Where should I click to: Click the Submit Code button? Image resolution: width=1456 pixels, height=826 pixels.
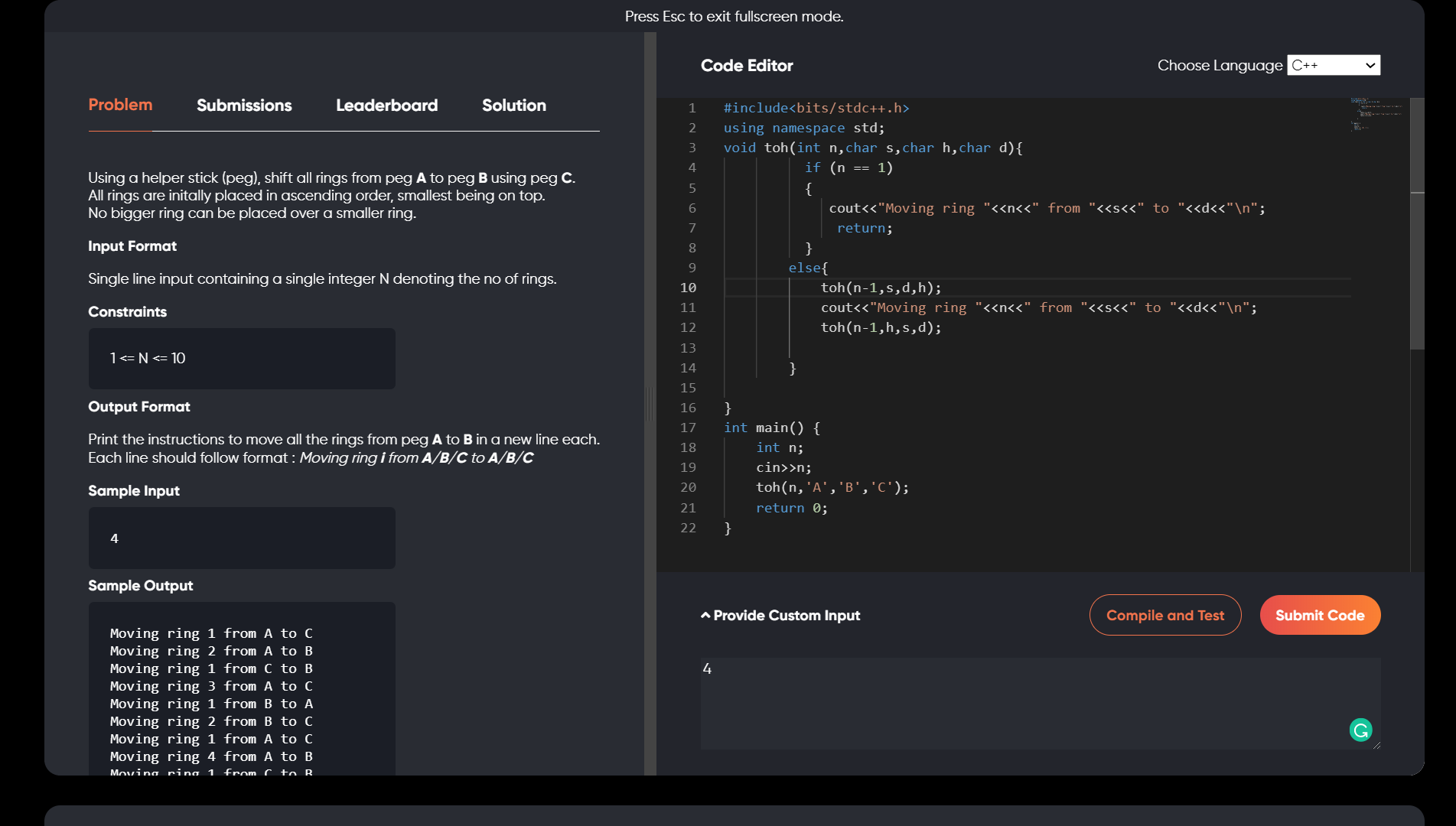coord(1319,616)
